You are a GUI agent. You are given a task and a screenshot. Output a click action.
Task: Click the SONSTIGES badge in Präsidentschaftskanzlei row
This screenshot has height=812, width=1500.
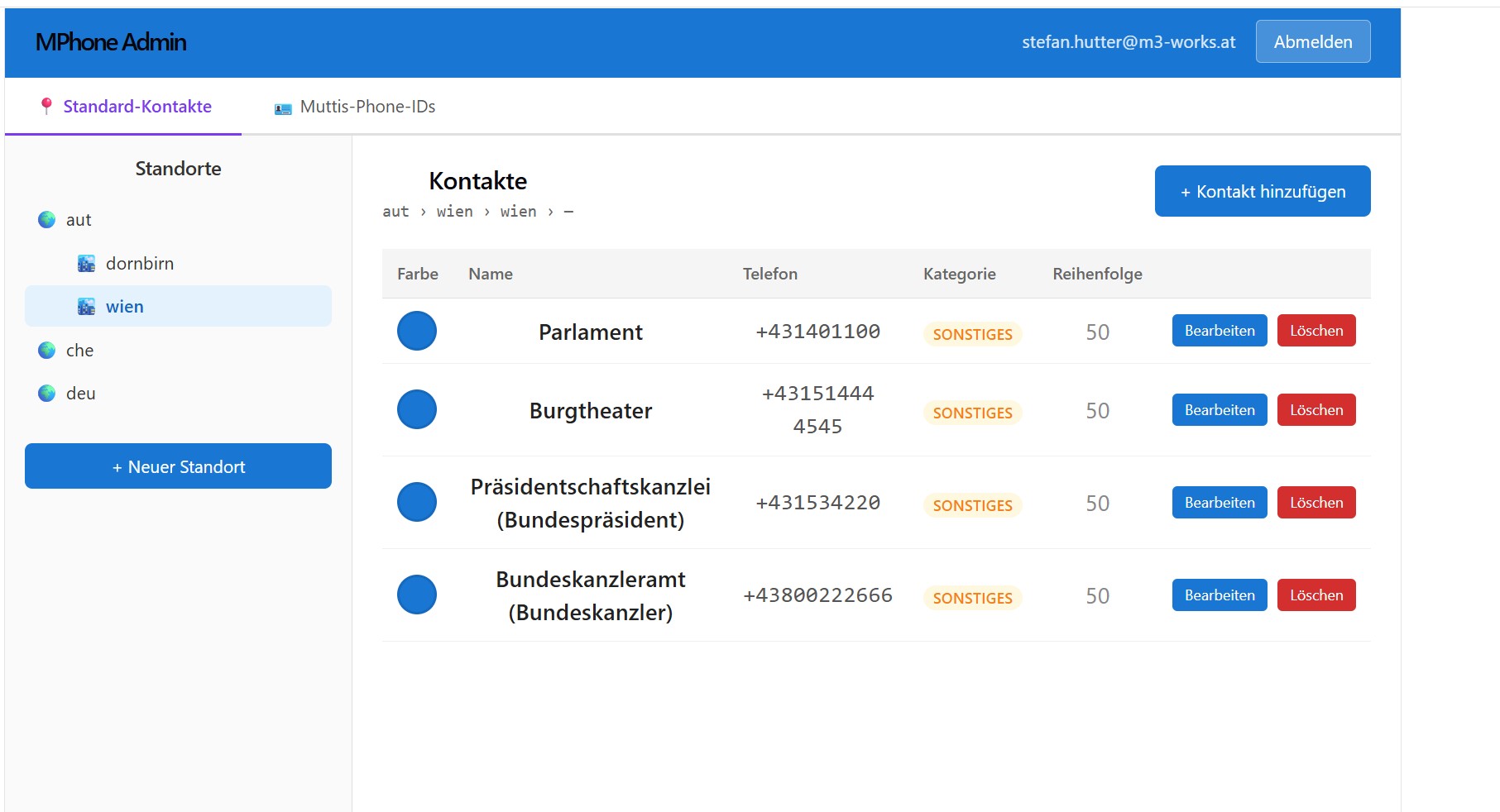973,505
